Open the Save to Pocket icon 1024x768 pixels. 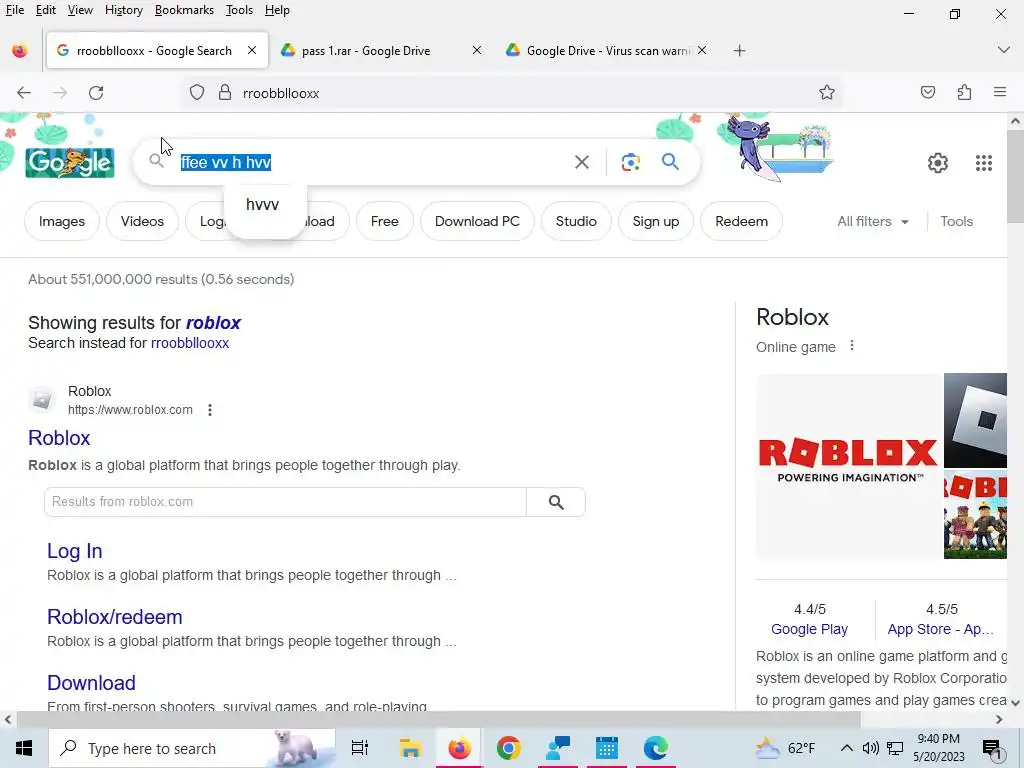click(928, 93)
